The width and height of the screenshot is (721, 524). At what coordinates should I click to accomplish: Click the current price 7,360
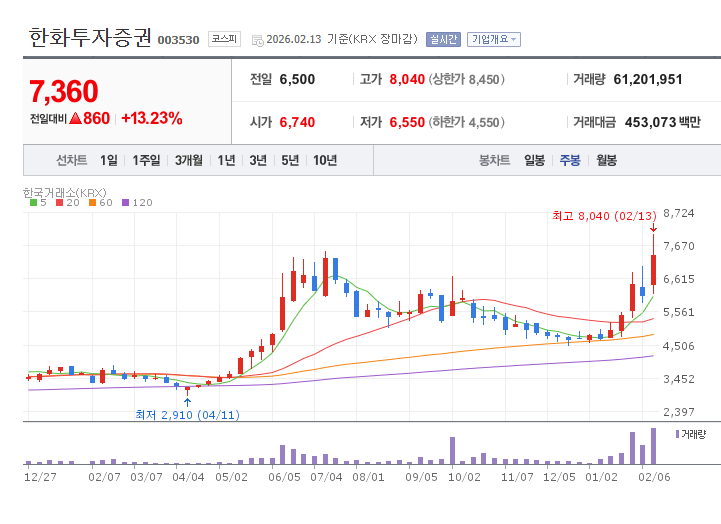(64, 91)
